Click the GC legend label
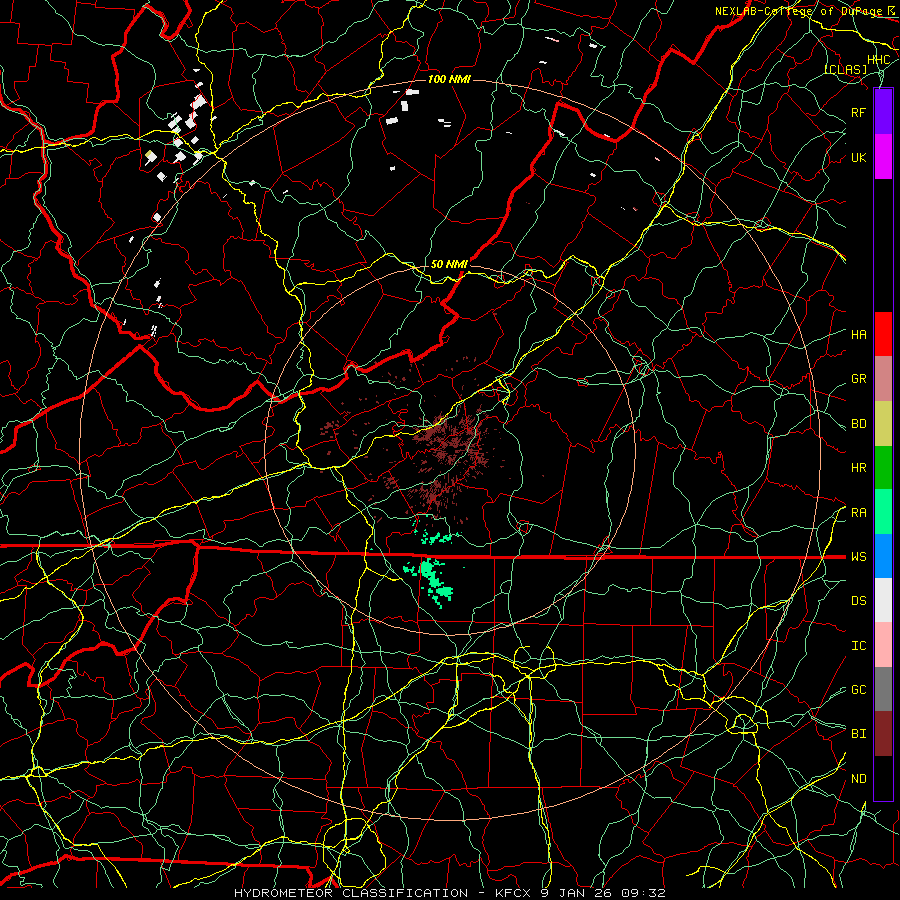This screenshot has height=900, width=900. click(858, 690)
